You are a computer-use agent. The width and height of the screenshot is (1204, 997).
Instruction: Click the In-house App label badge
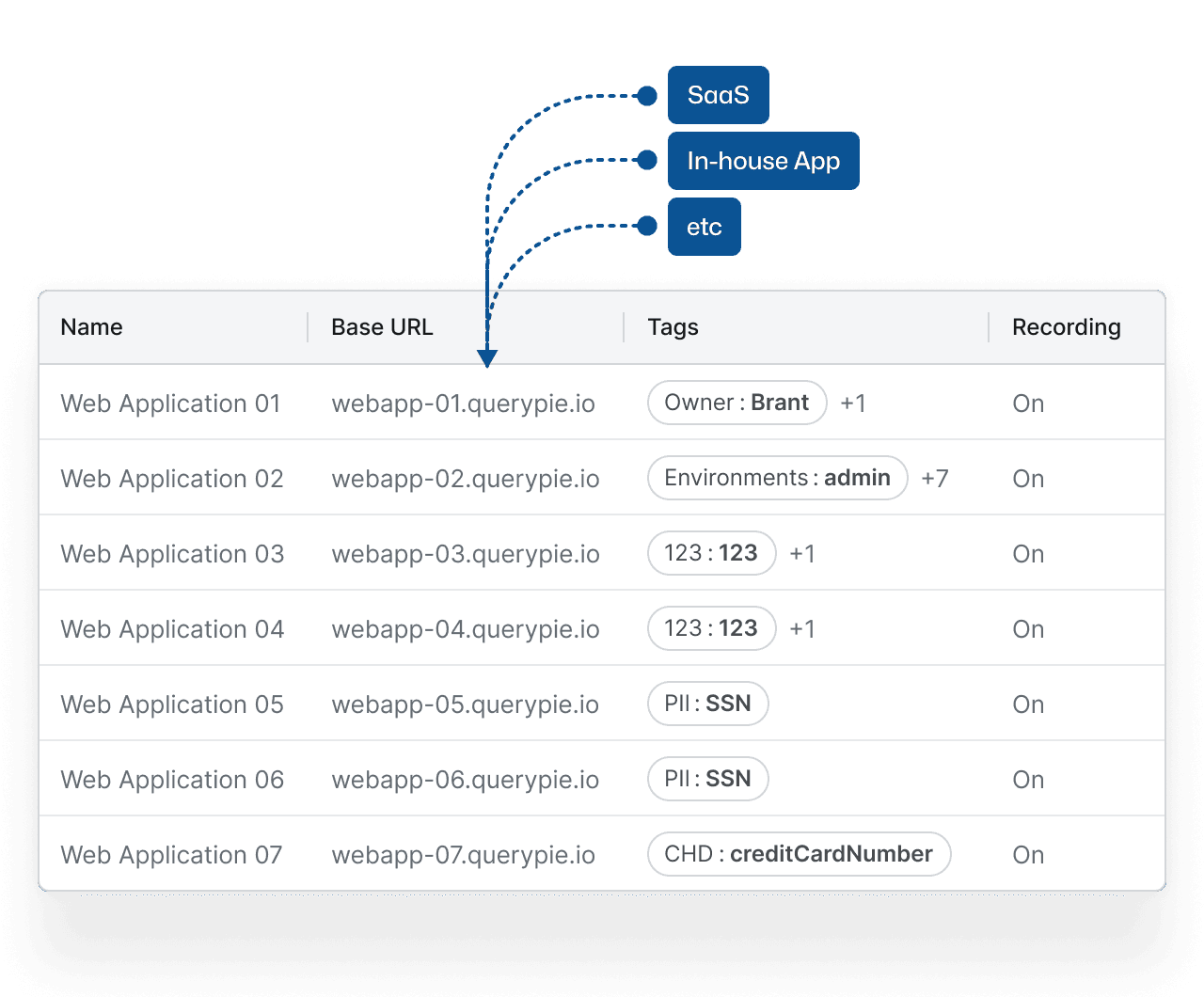[763, 161]
